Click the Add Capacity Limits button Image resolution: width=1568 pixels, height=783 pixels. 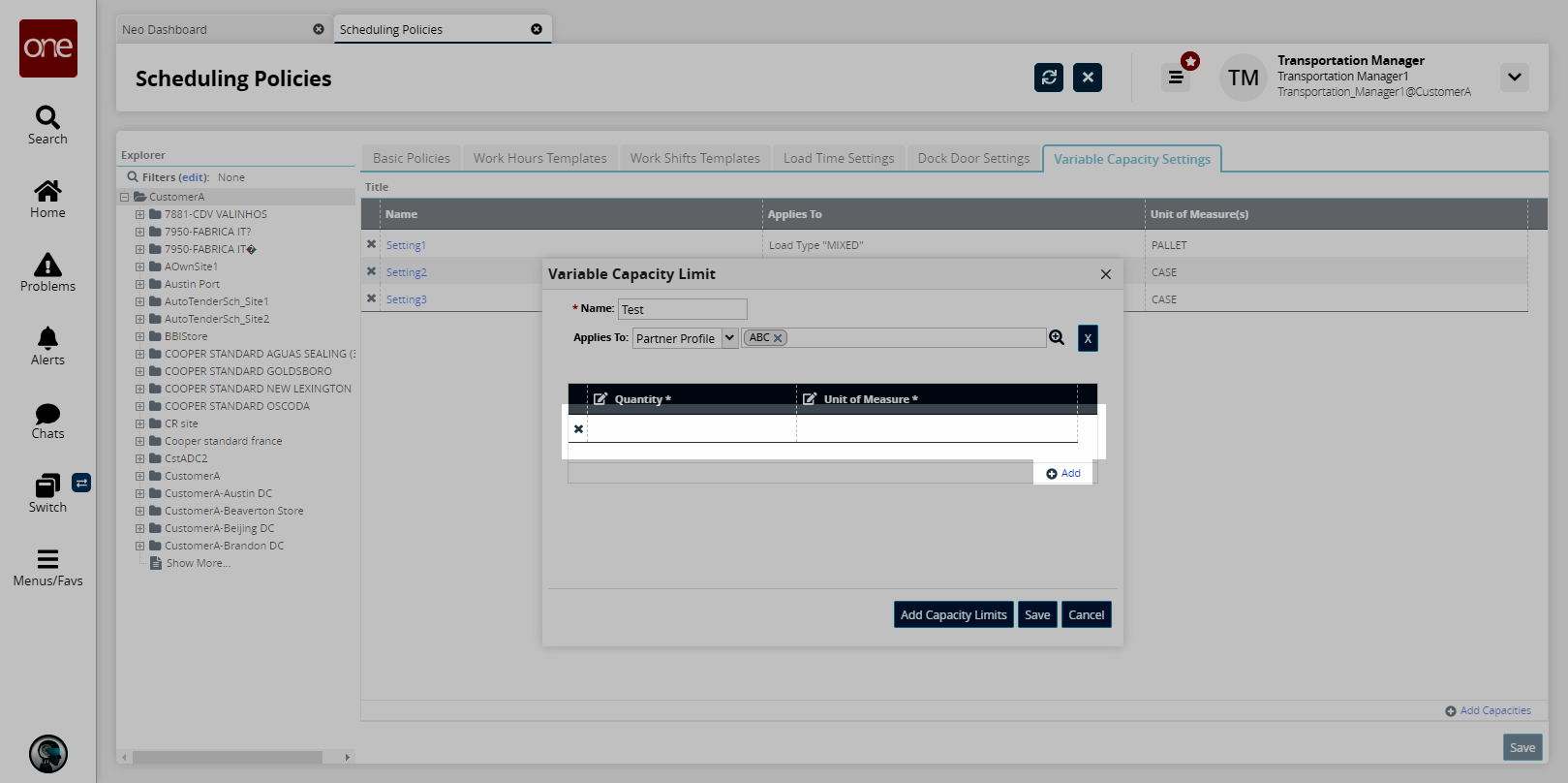[953, 614]
